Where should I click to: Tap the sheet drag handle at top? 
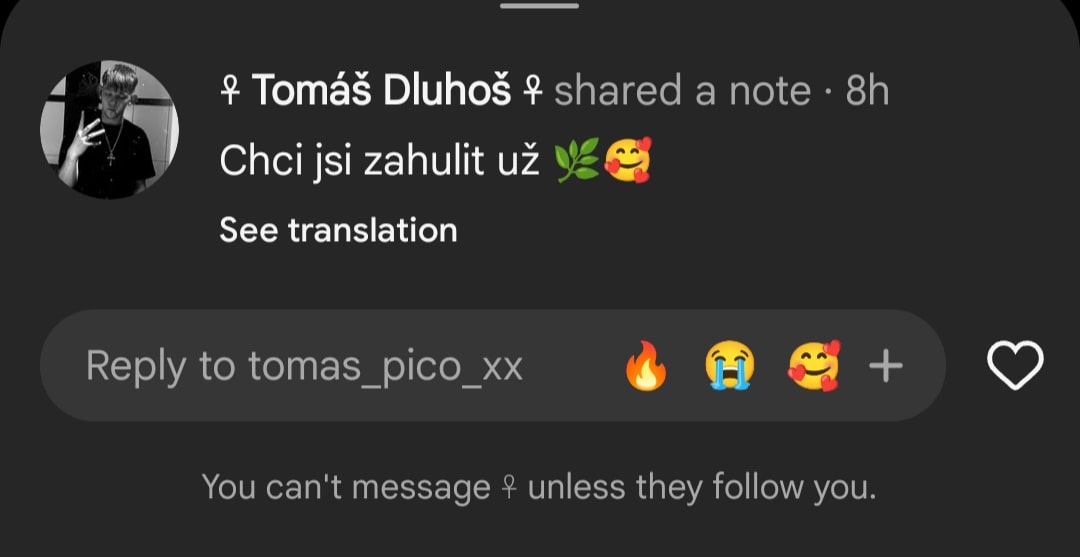click(539, 6)
